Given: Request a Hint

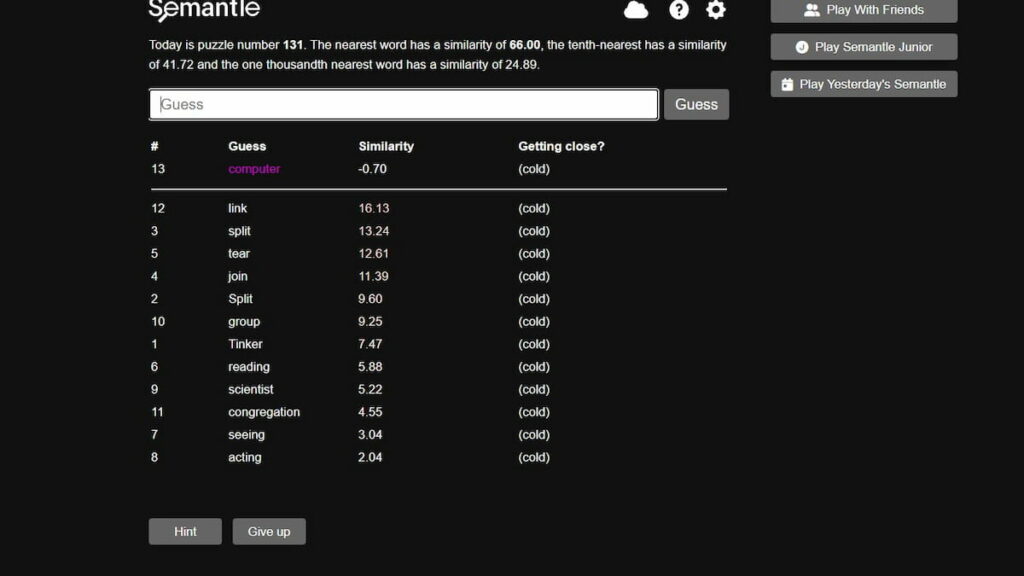Looking at the screenshot, I should click(184, 531).
